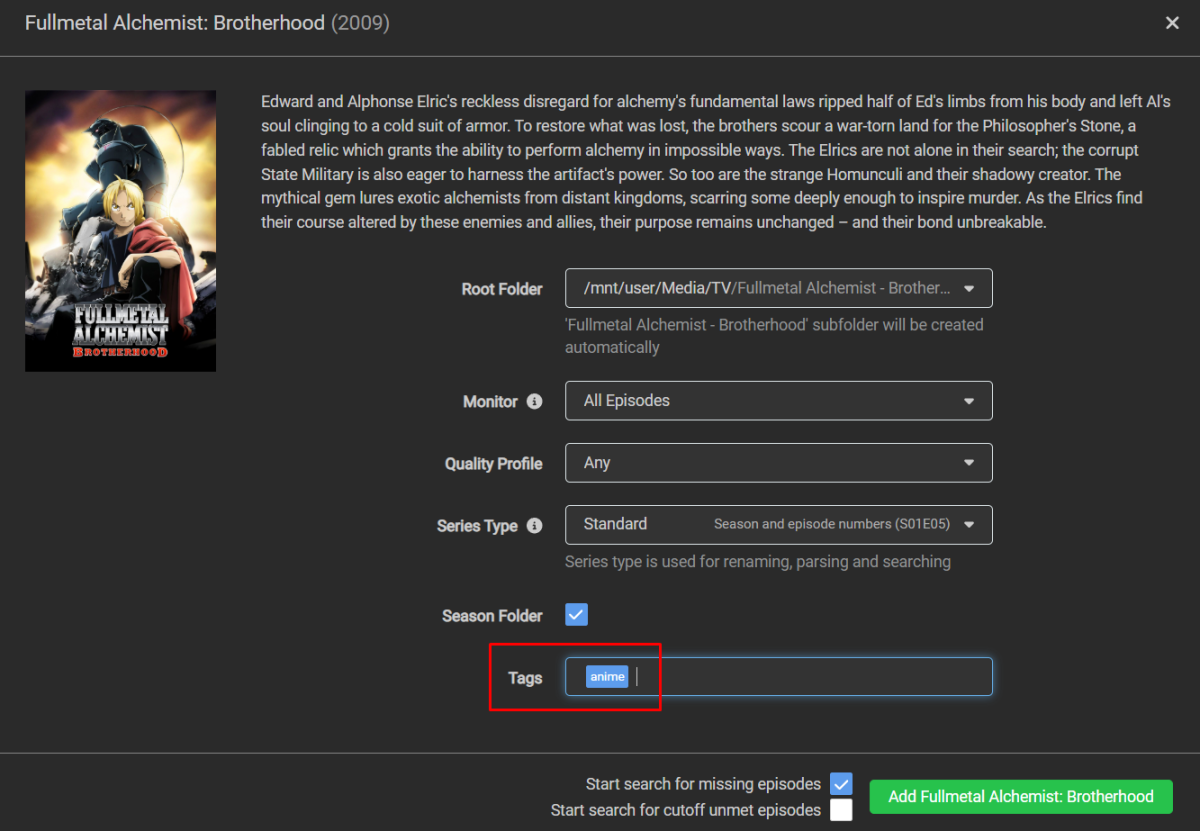Click the Monitor info icon
Viewport: 1200px width, 831px height.
click(x=534, y=401)
